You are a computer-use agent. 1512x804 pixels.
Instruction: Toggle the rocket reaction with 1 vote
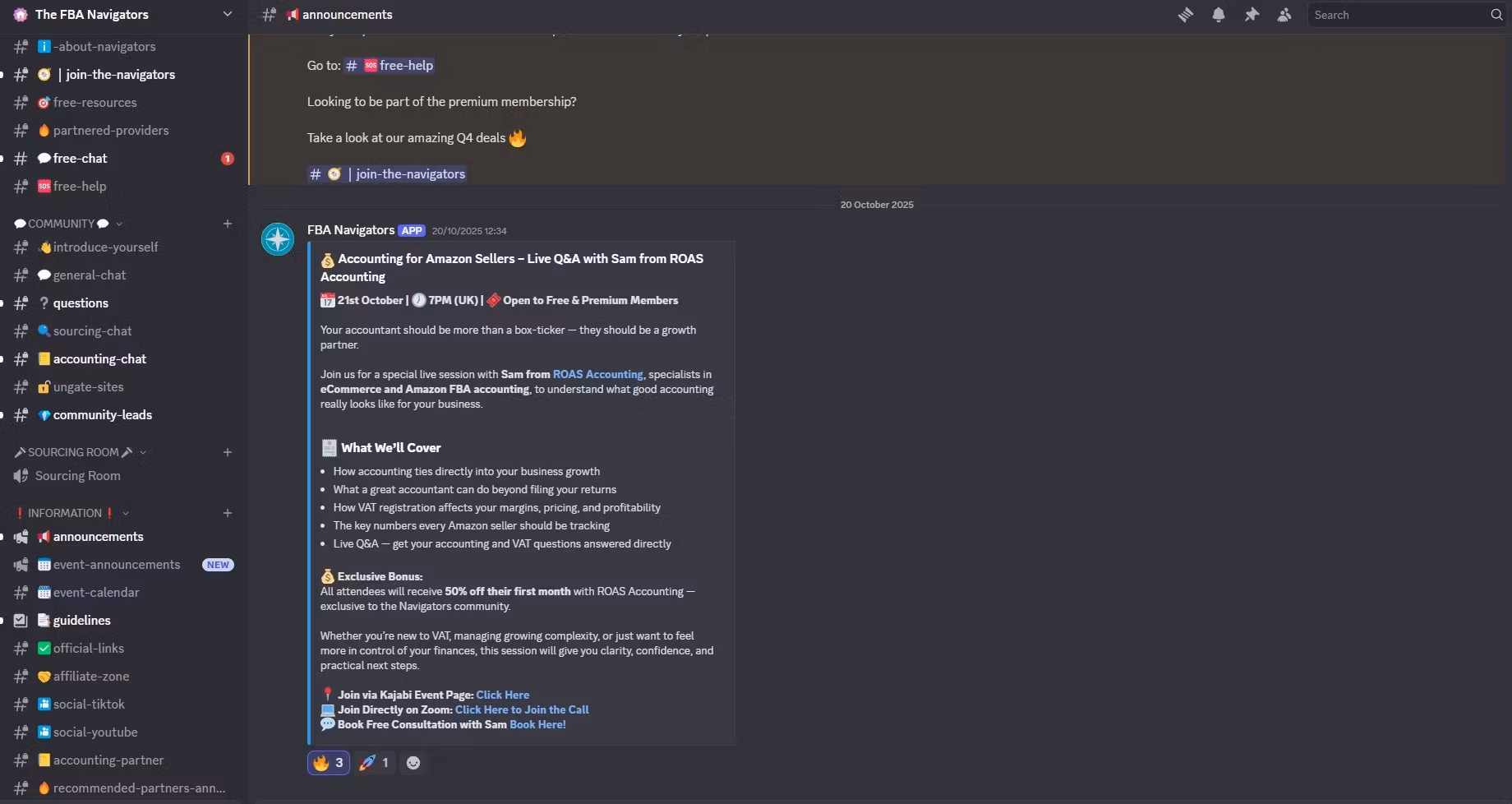pyautogui.click(x=374, y=763)
